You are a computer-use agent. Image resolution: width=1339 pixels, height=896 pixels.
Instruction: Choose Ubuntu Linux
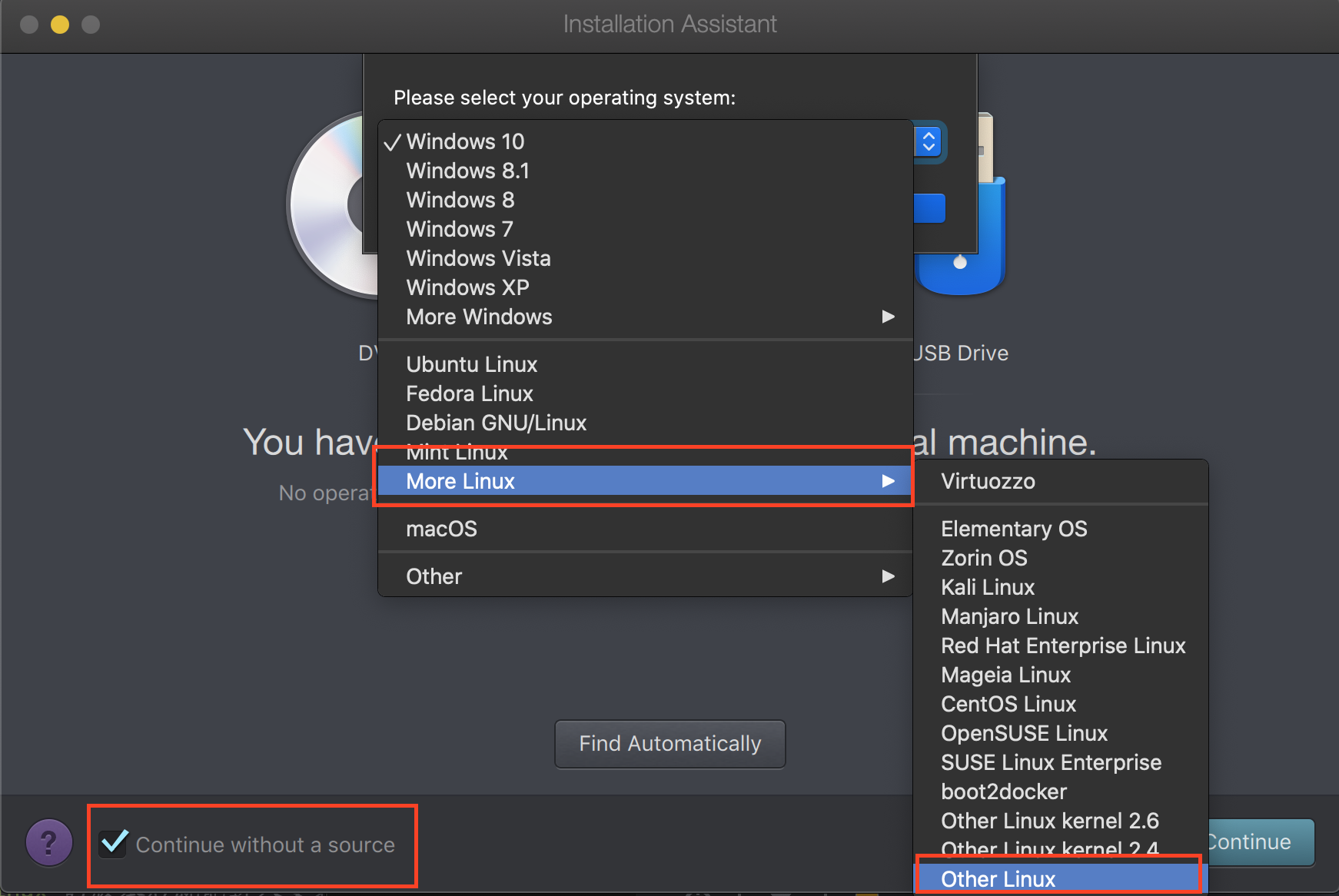pos(645,364)
